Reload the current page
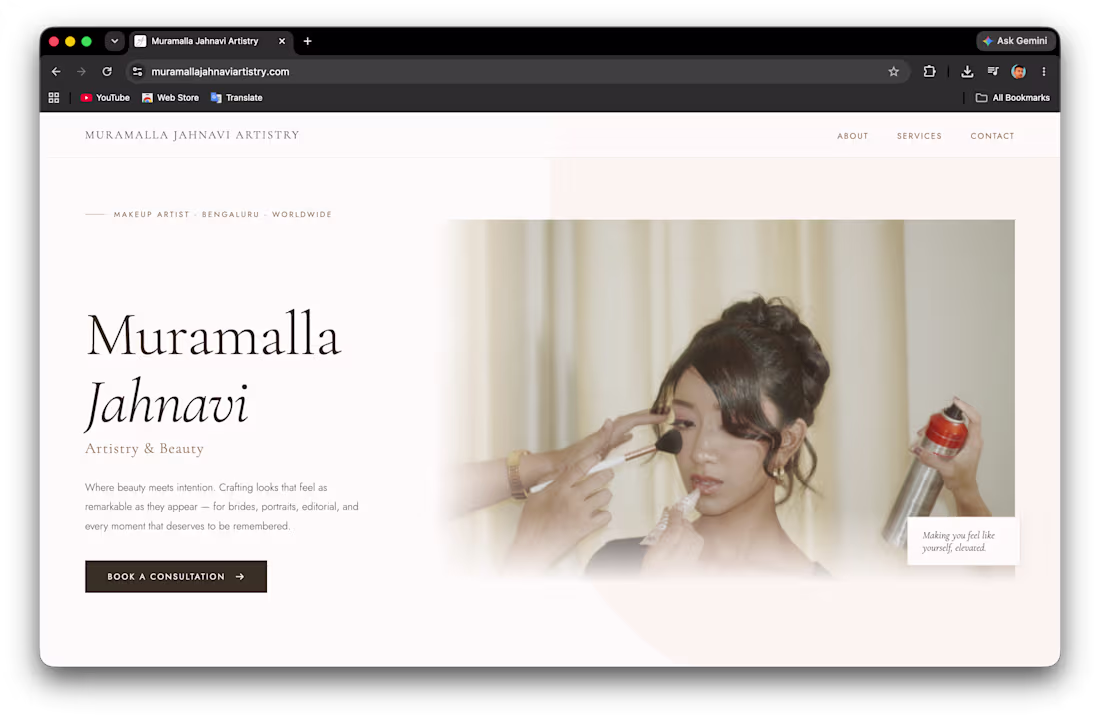 107,72
